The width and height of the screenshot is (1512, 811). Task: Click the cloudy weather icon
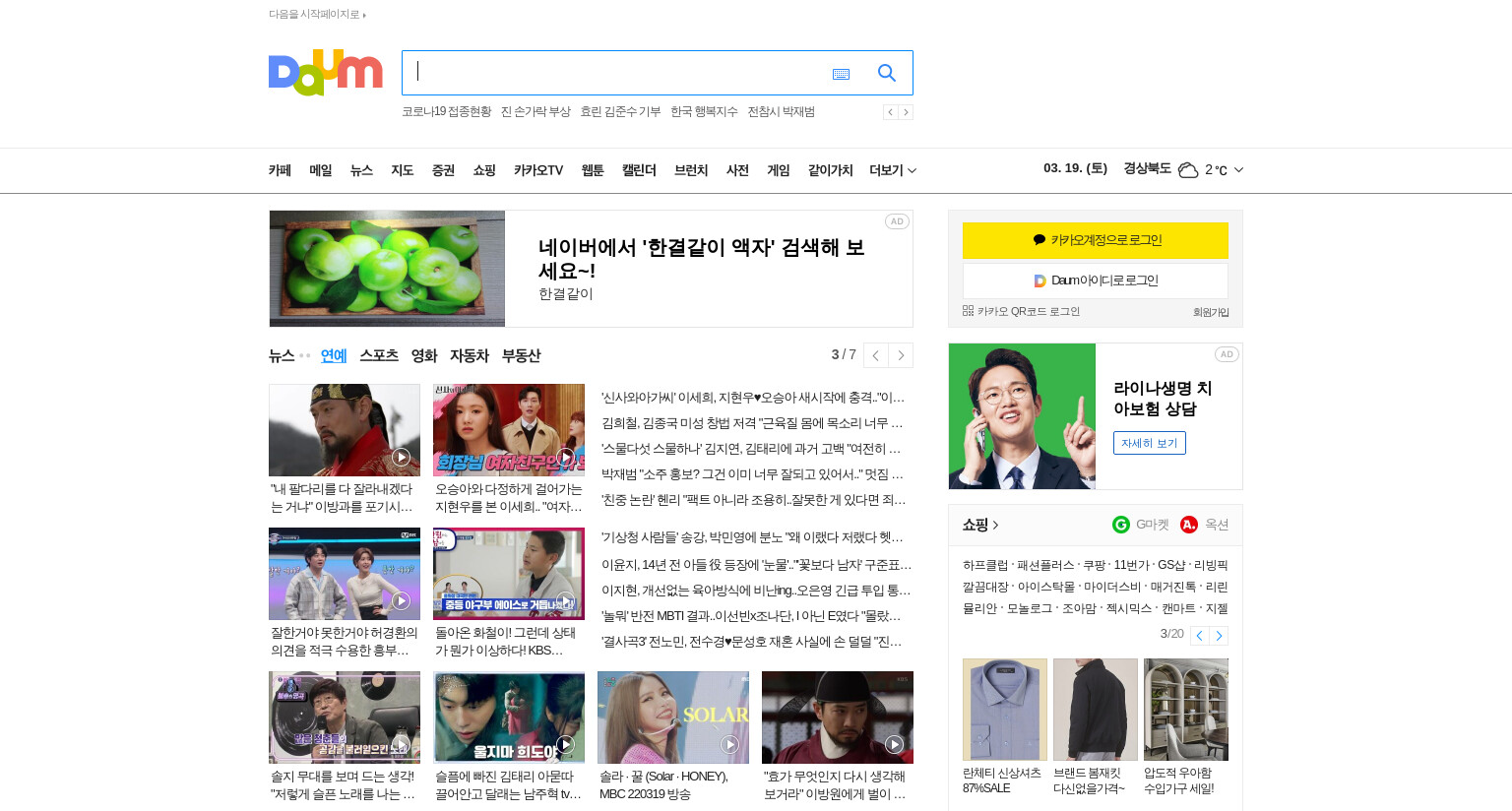(x=1188, y=169)
